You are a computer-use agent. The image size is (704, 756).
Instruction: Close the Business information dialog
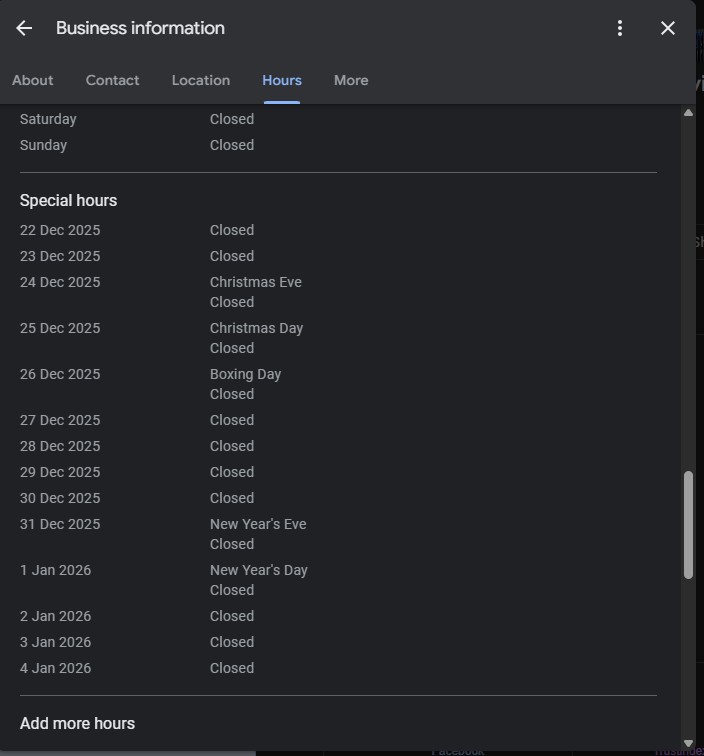pos(668,28)
